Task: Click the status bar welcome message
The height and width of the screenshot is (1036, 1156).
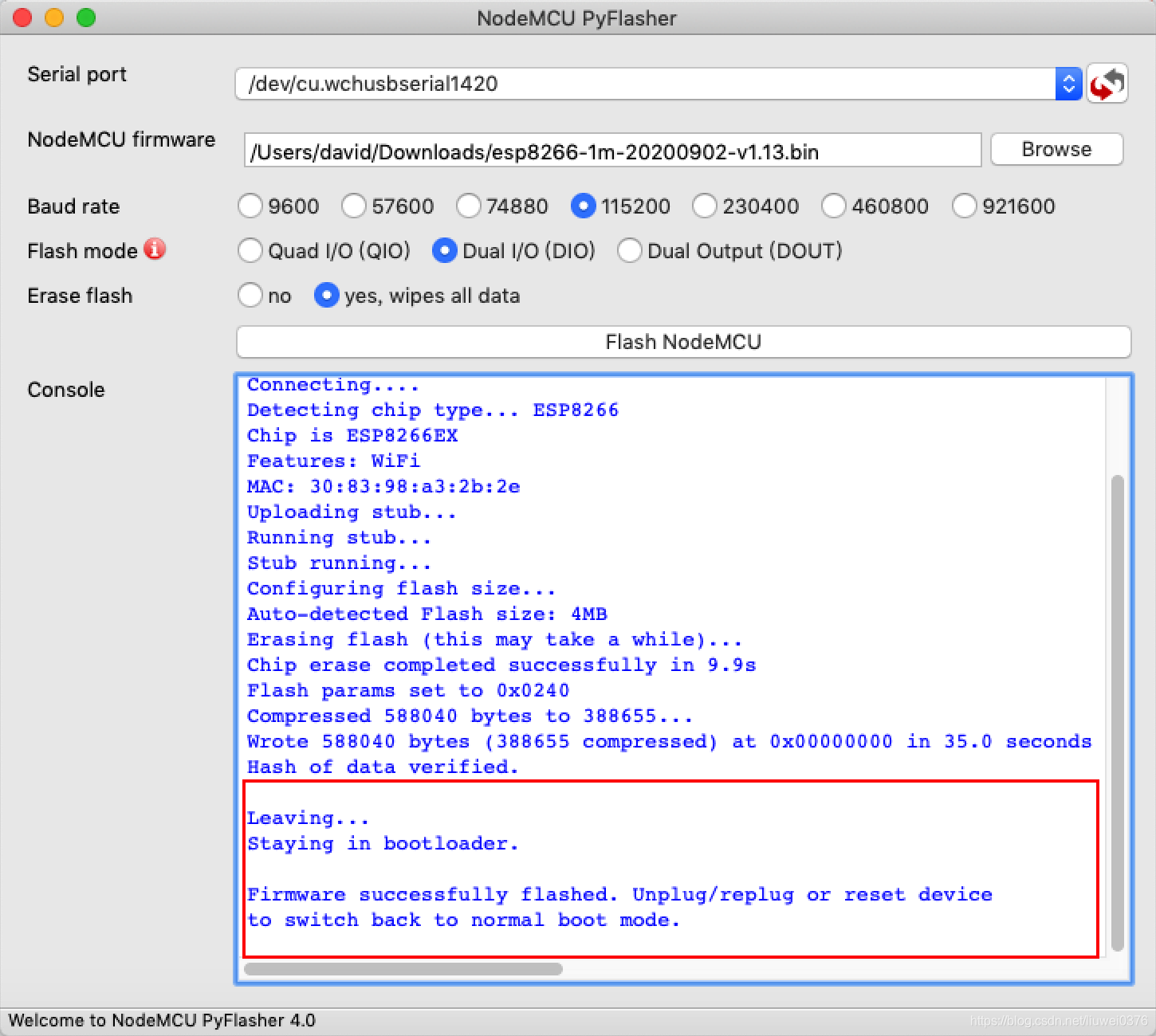Action: coord(162,1021)
